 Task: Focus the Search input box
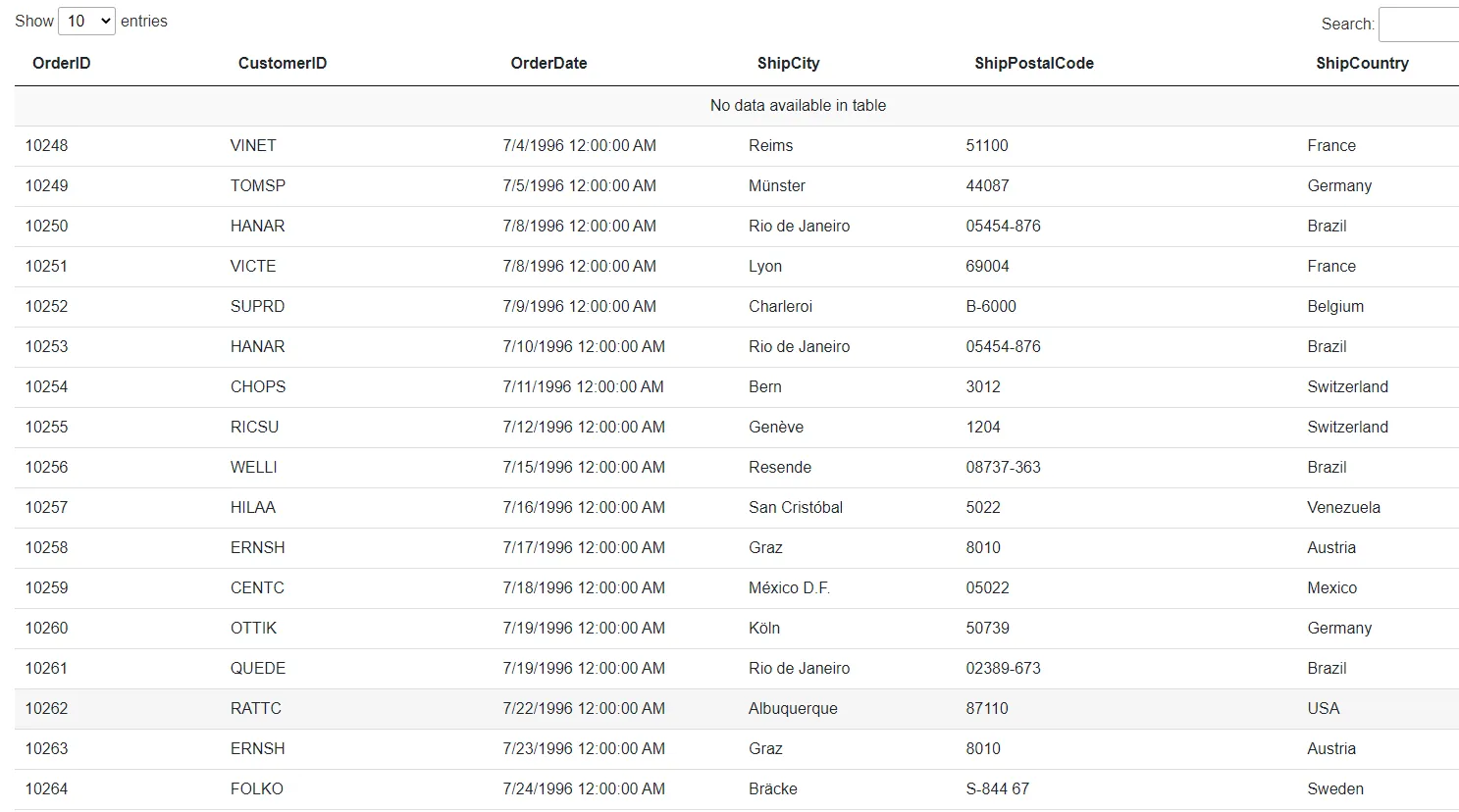(x=1418, y=25)
